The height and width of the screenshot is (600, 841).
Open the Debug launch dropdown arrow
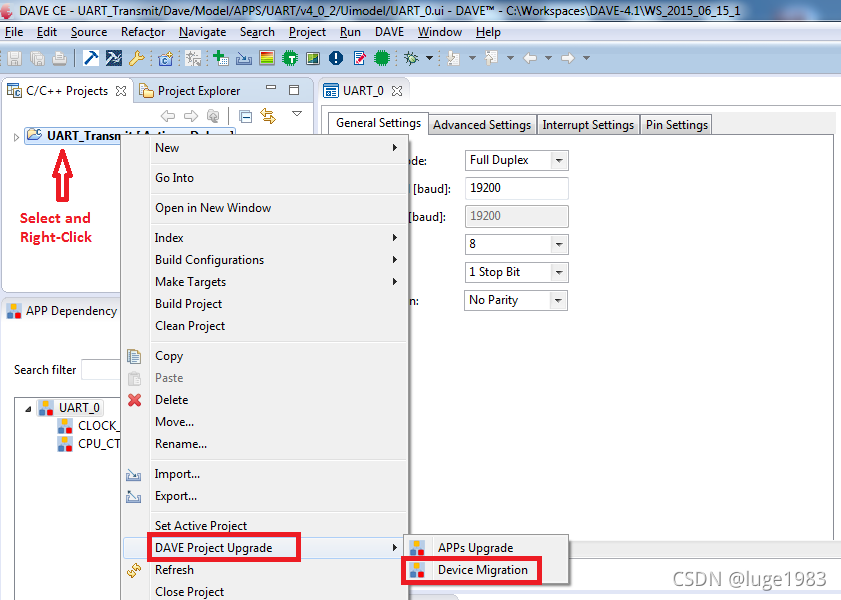(x=429, y=58)
